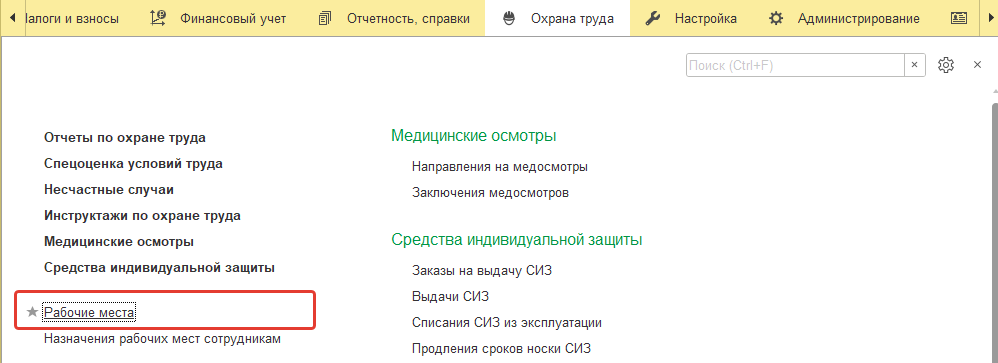Click the documents icon of Отчетность, справки
This screenshot has width=998, height=363.
[325, 18]
